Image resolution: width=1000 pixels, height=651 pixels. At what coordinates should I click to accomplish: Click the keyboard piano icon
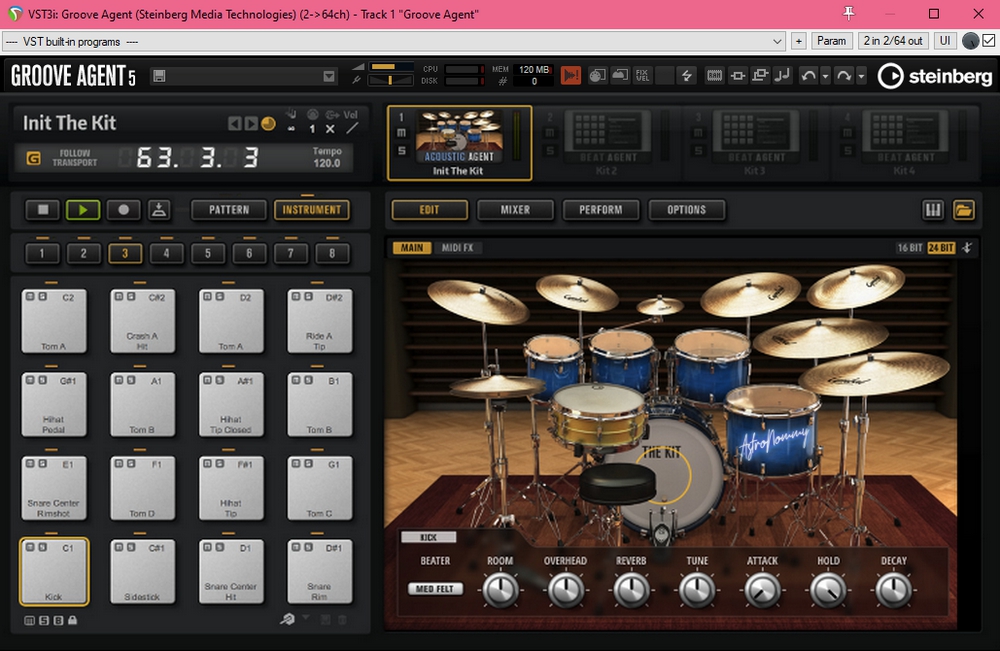pos(933,210)
